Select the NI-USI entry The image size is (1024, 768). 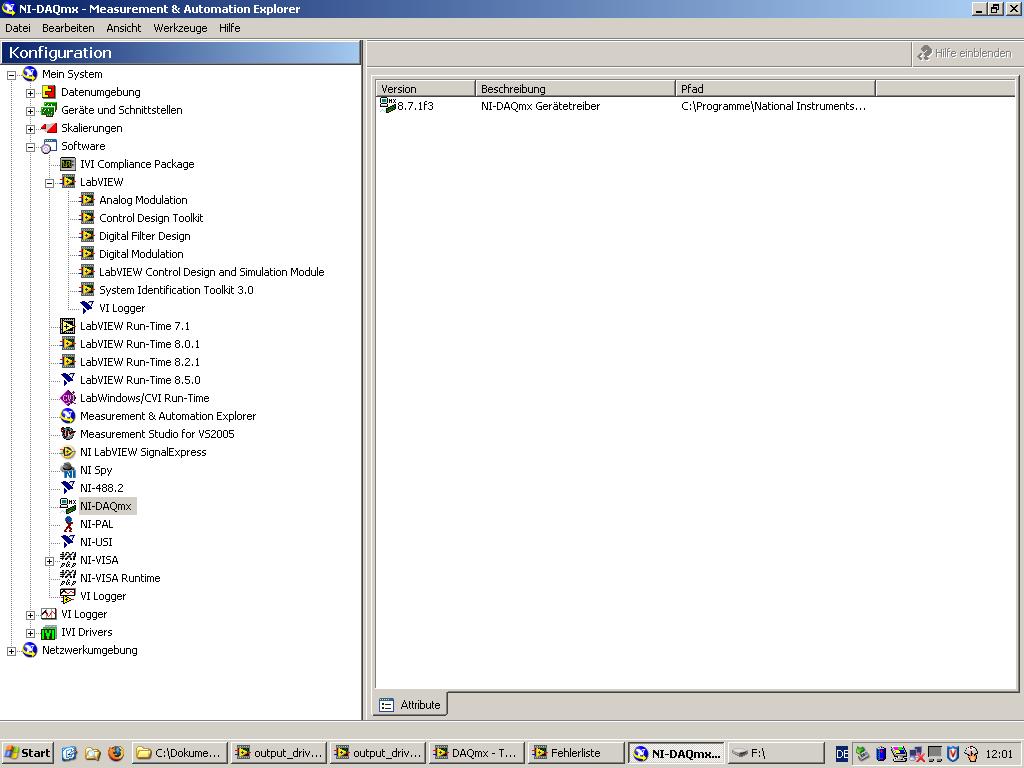pyautogui.click(x=96, y=542)
